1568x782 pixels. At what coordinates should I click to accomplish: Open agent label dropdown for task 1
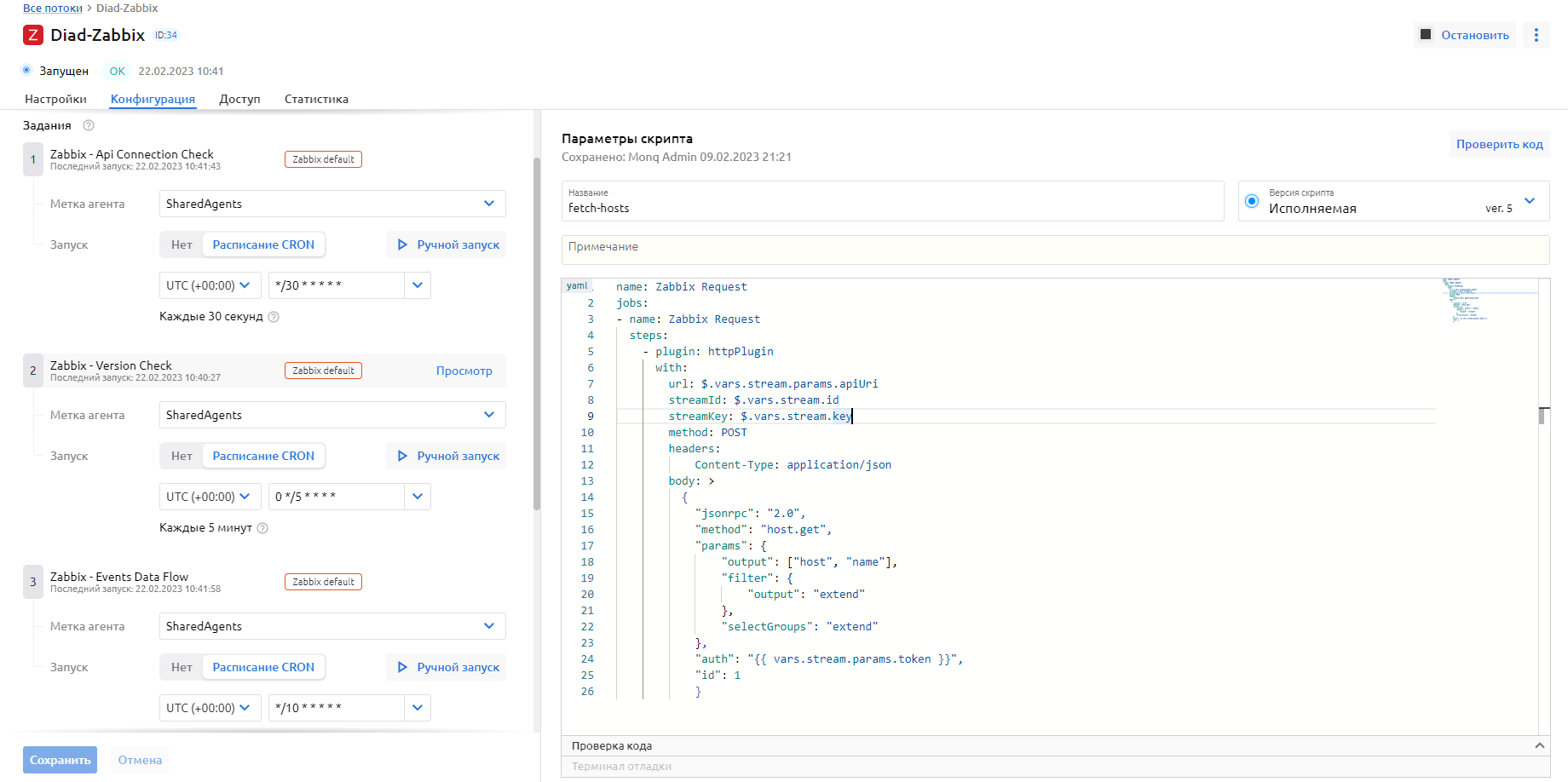pyautogui.click(x=332, y=204)
